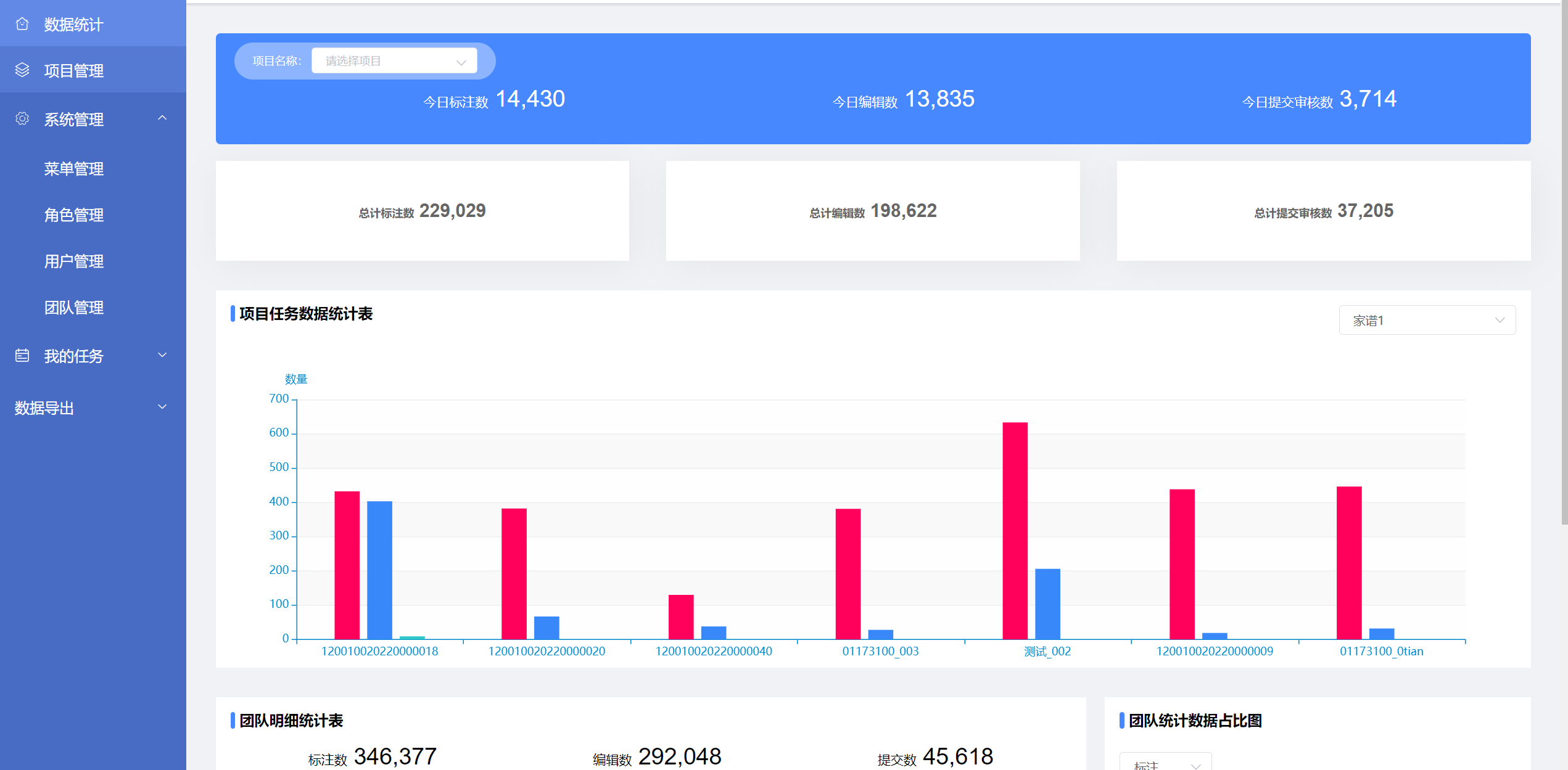Open 数据统计 in the sidebar
Image resolution: width=1568 pixels, height=770 pixels.
pyautogui.click(x=93, y=23)
